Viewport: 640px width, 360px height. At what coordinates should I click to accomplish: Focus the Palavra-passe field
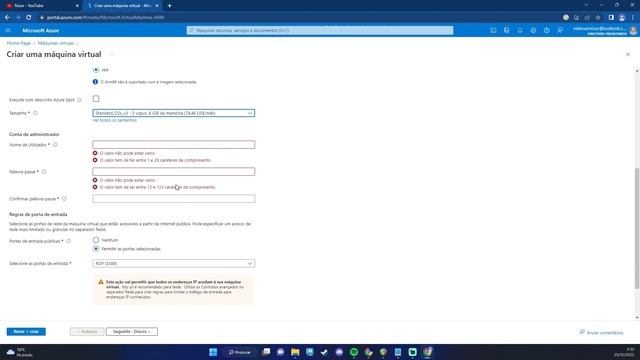click(173, 172)
